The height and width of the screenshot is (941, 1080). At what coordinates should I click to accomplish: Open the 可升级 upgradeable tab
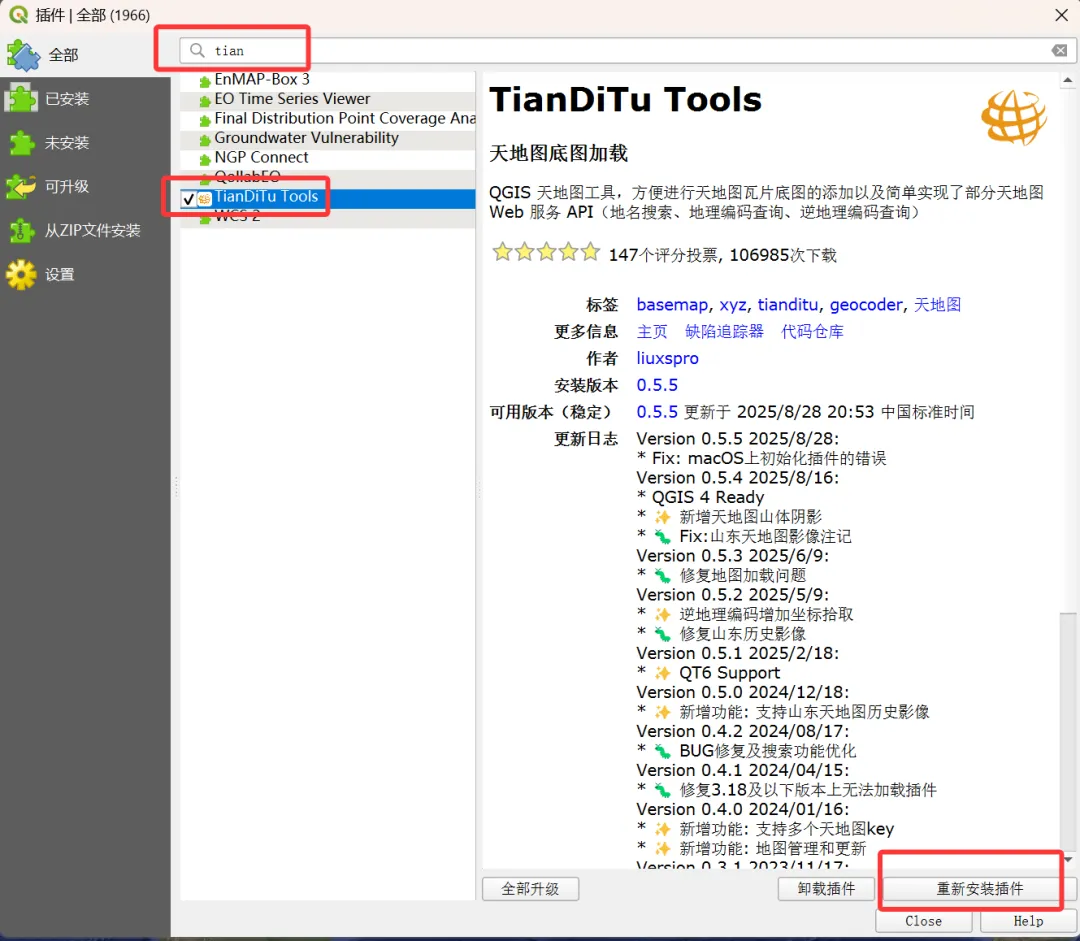(85, 187)
